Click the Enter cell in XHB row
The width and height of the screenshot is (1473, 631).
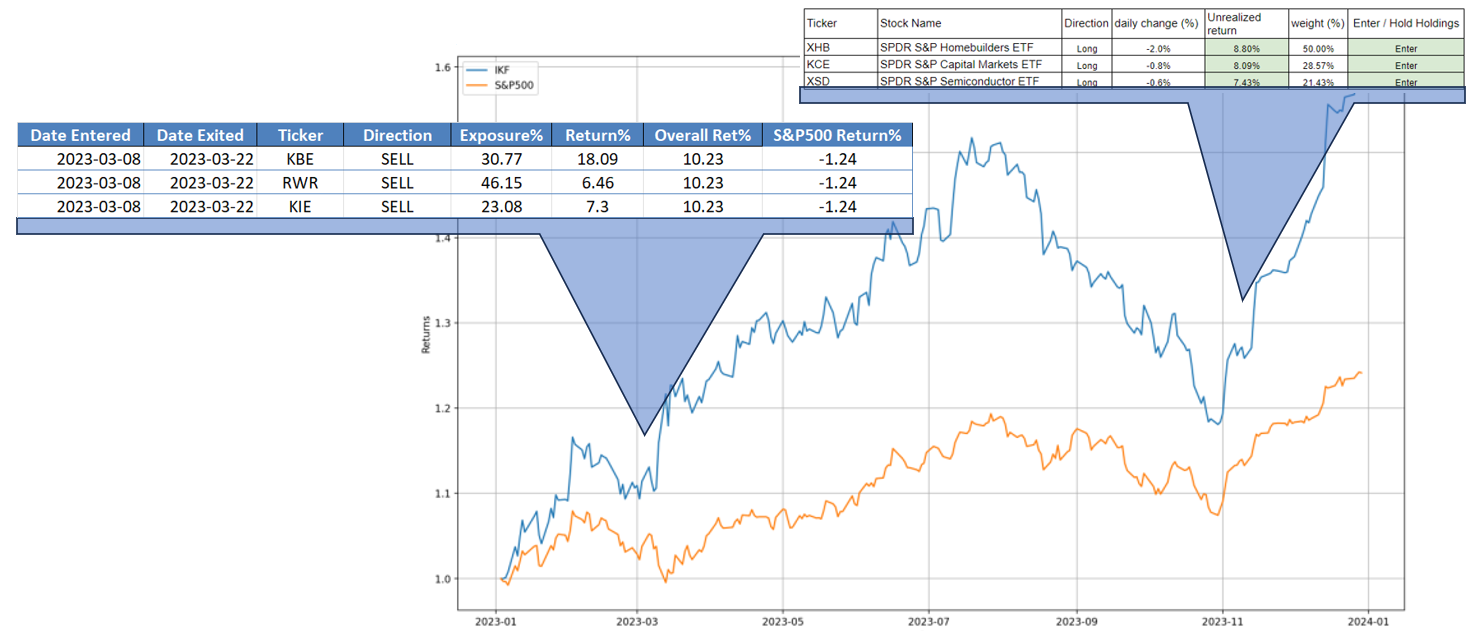pyautogui.click(x=1405, y=47)
